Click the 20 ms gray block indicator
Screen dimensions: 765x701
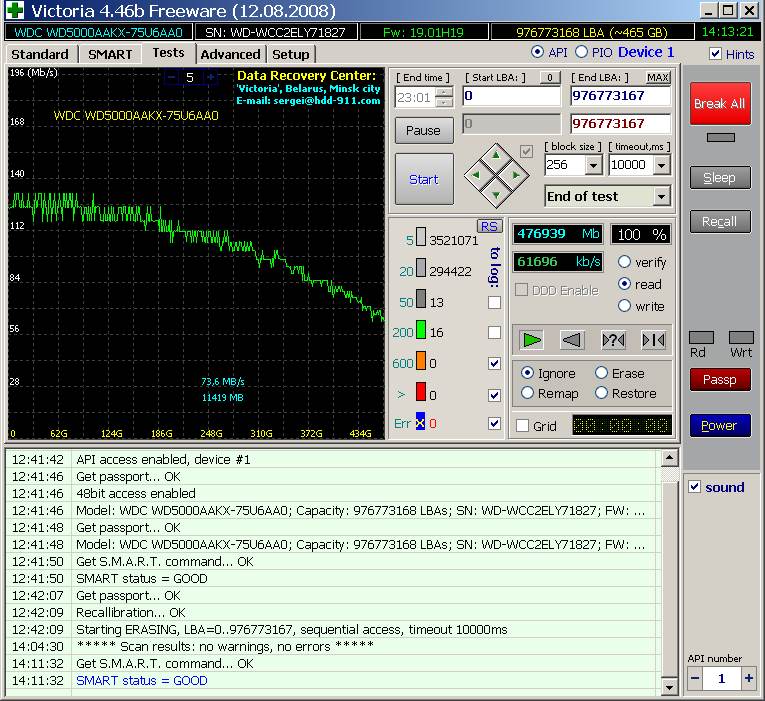tap(421, 268)
